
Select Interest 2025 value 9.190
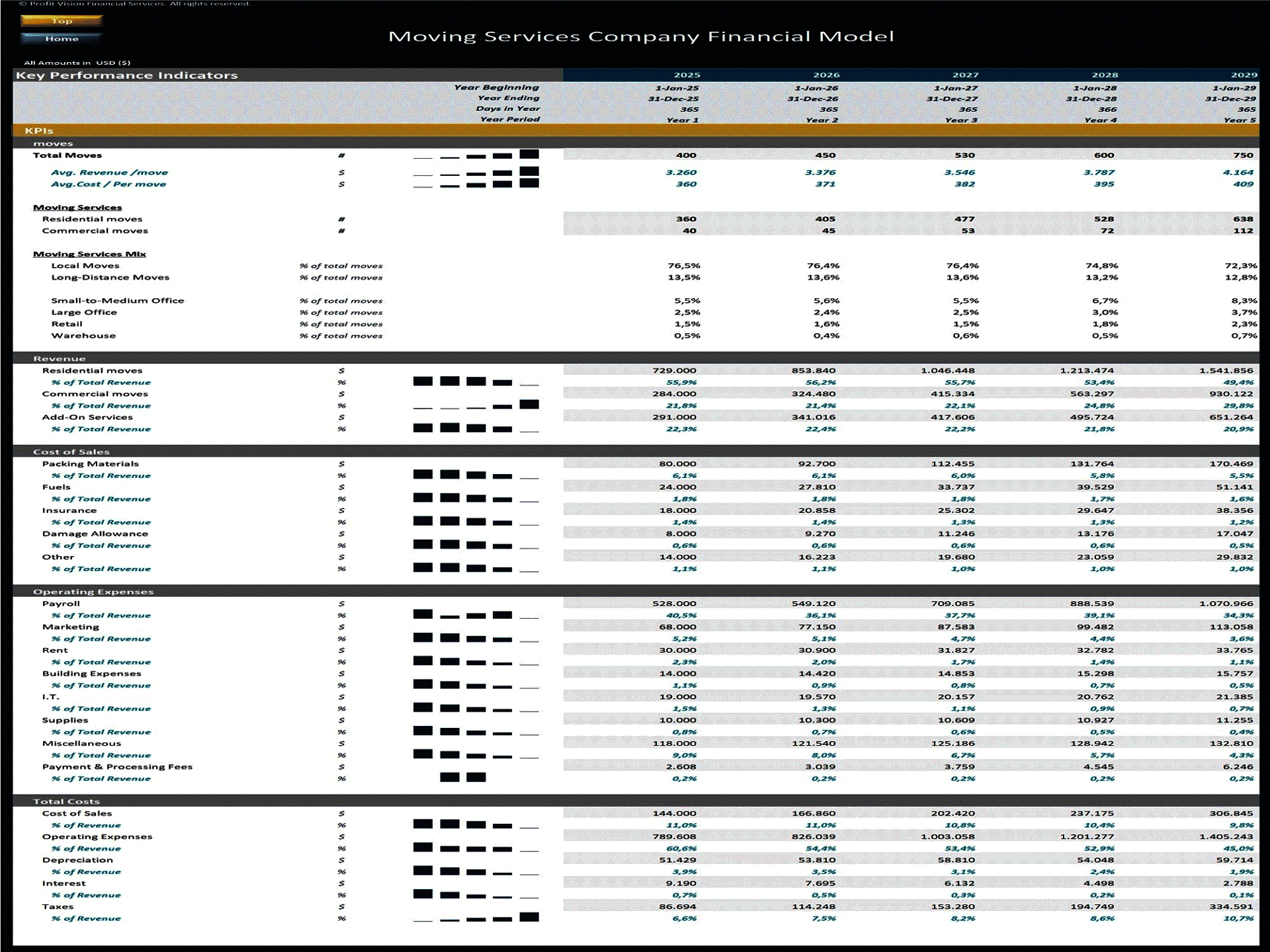point(681,883)
